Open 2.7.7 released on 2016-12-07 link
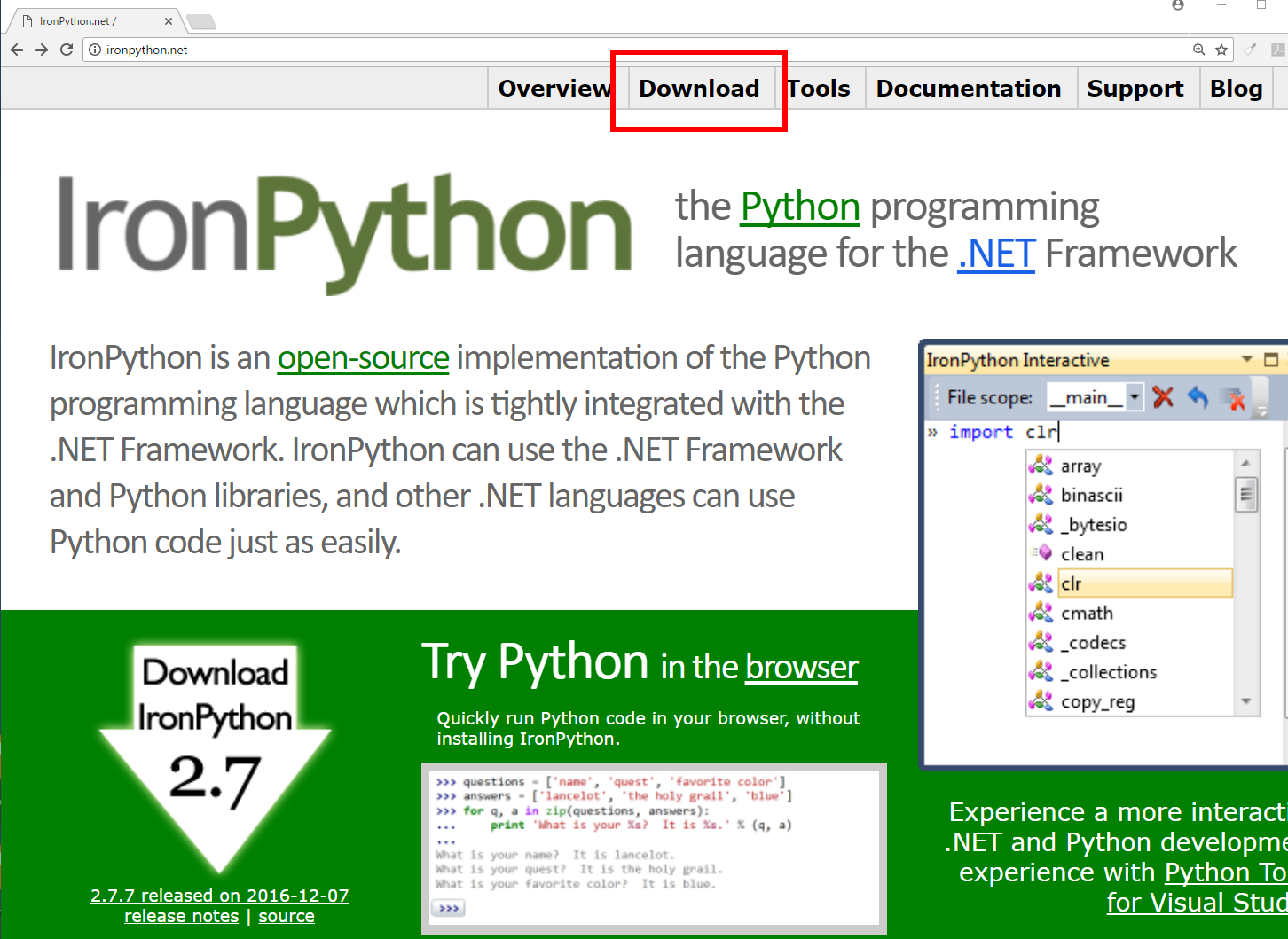 [x=219, y=896]
